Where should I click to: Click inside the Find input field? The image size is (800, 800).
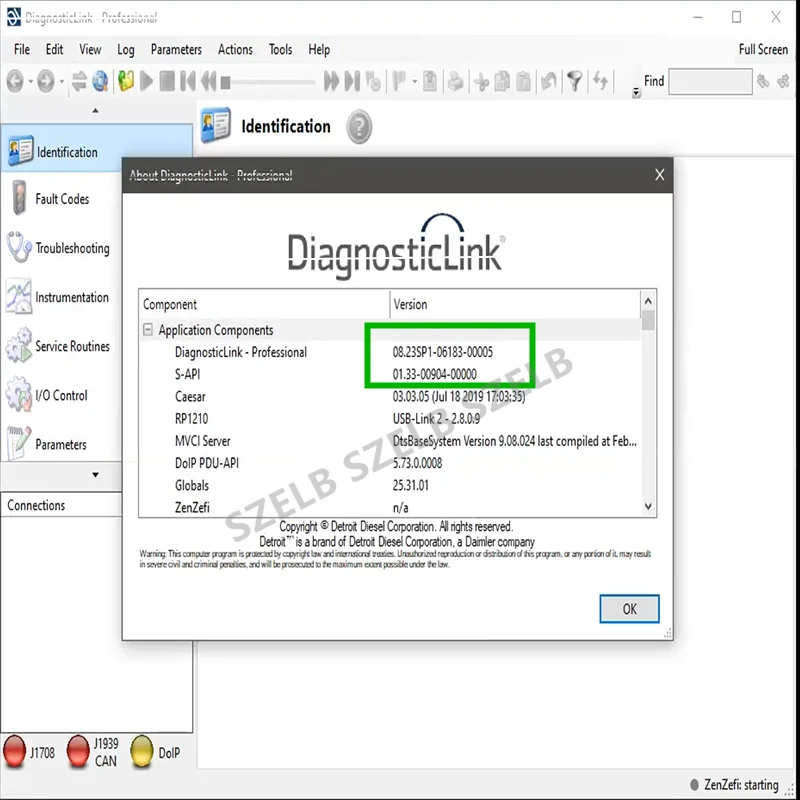pyautogui.click(x=710, y=81)
